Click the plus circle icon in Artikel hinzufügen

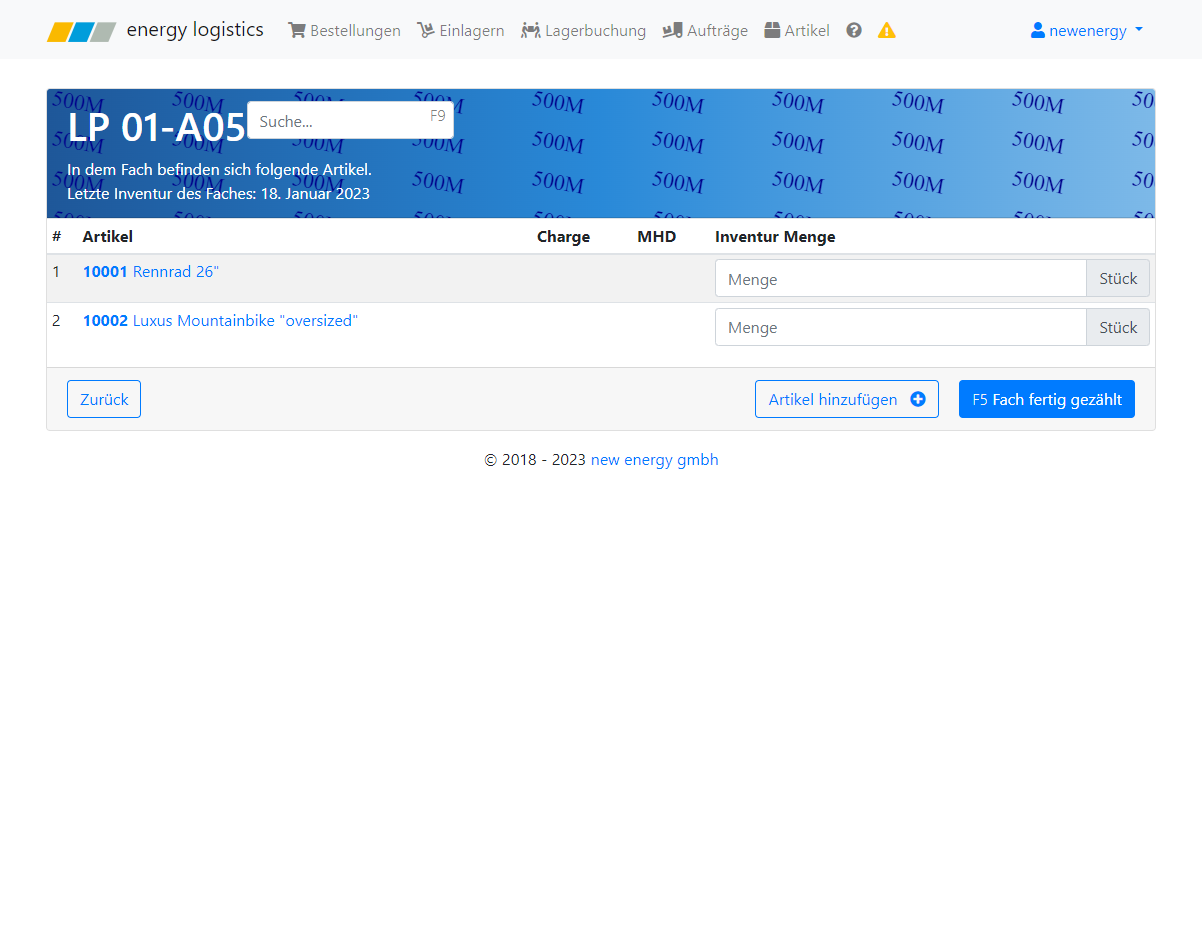(918, 399)
